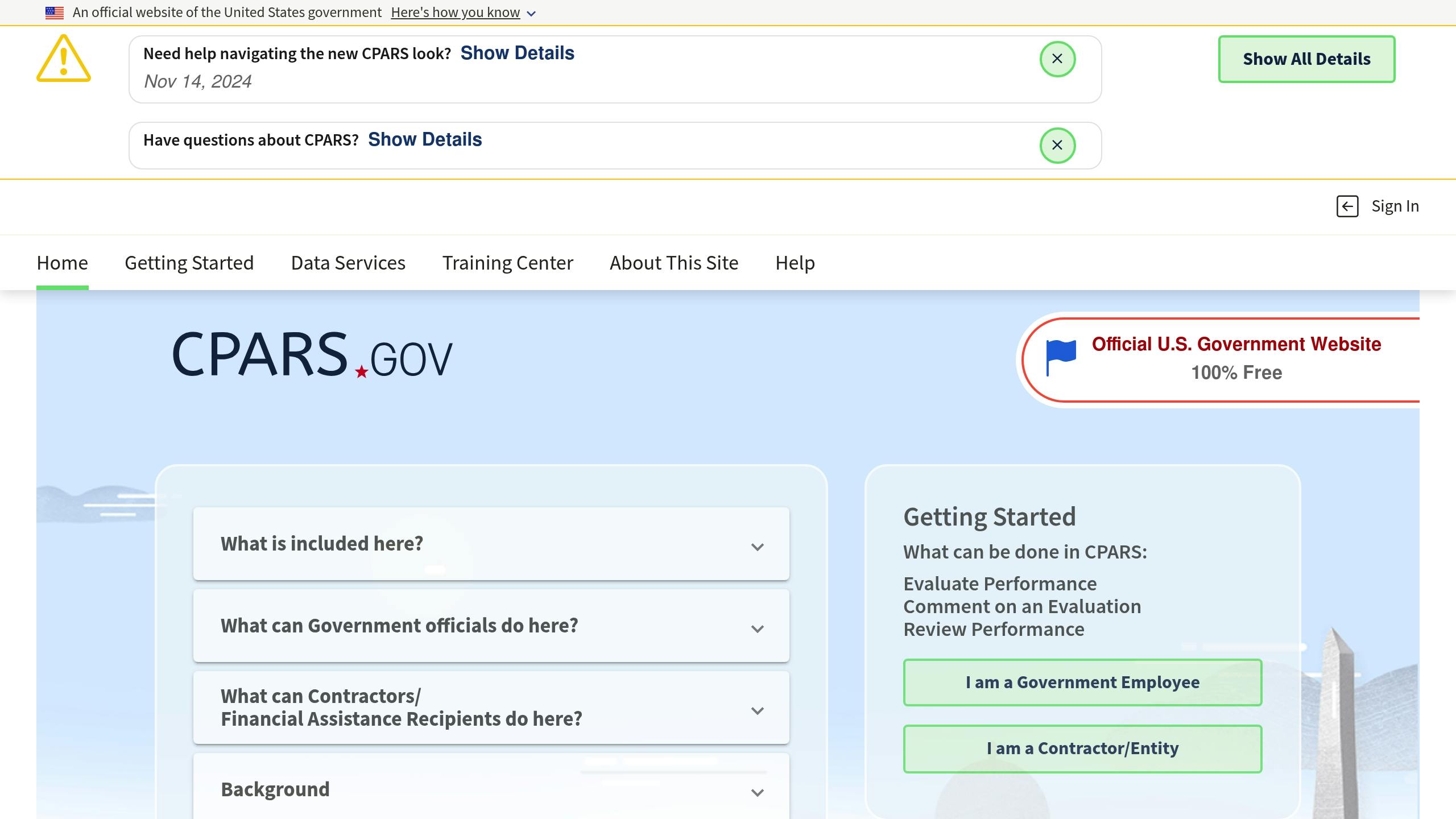Click the Show All Details button
The height and width of the screenshot is (819, 1456).
[1306, 59]
